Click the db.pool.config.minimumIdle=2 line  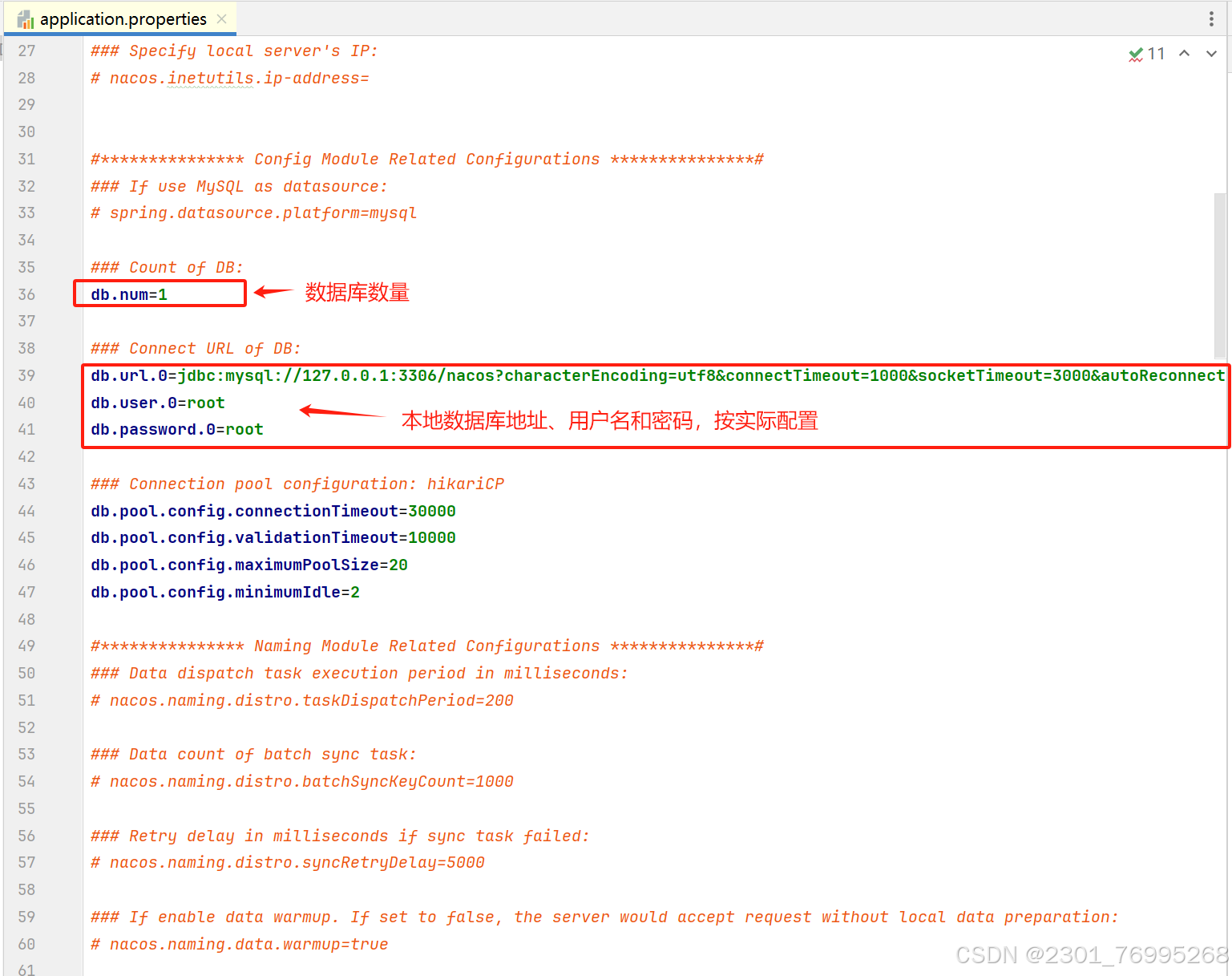pyautogui.click(x=225, y=593)
